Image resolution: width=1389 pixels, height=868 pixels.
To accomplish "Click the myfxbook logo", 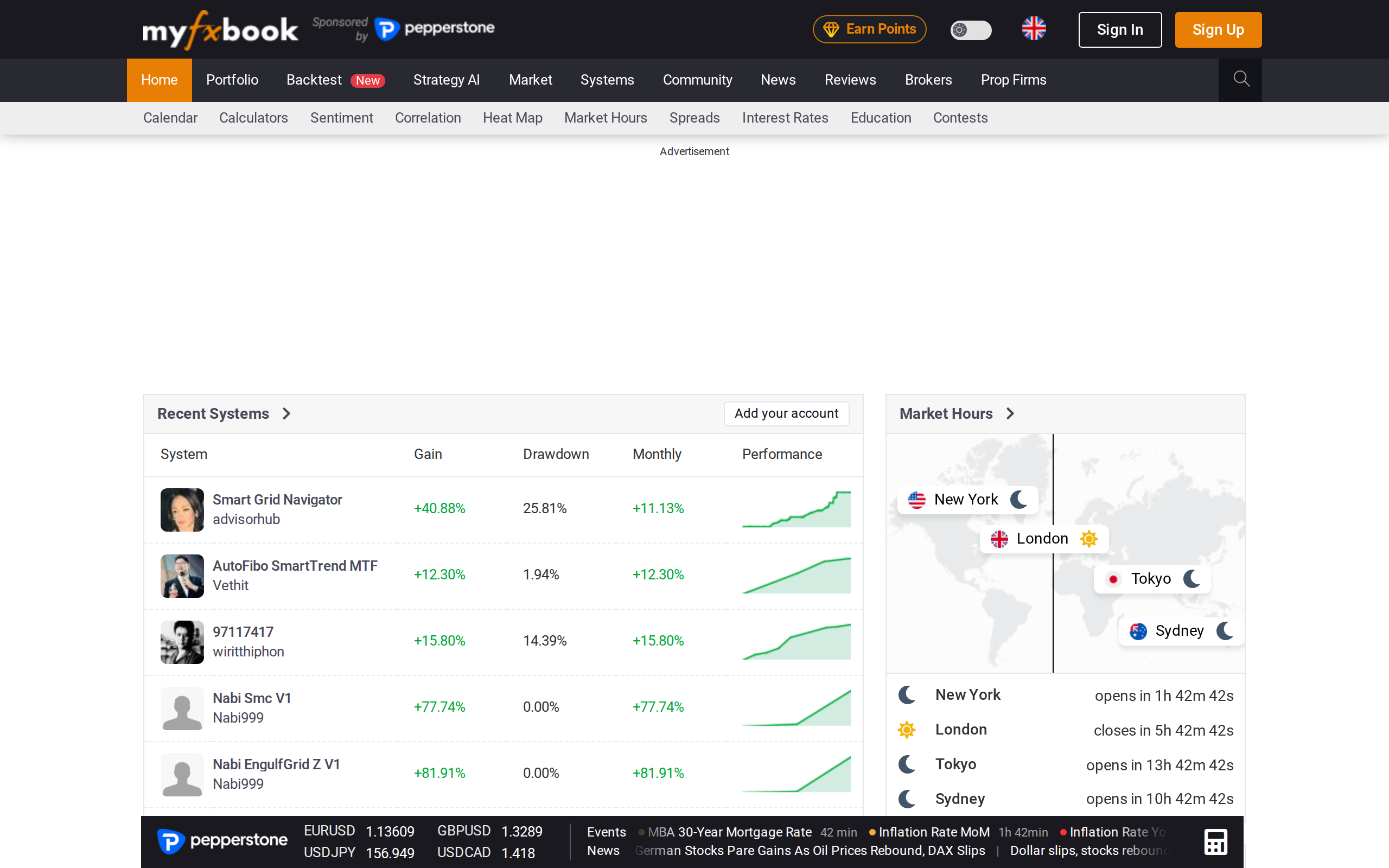I will click(220, 30).
